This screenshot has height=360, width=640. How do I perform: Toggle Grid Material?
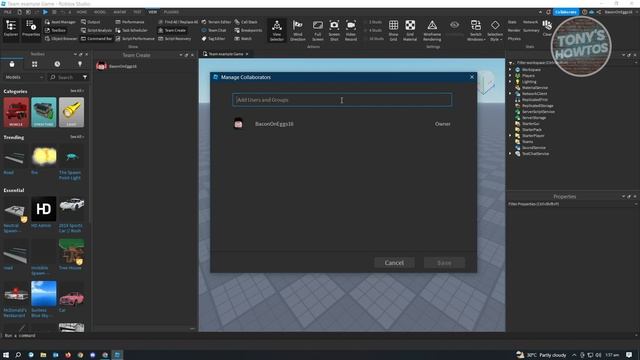[x=410, y=30]
